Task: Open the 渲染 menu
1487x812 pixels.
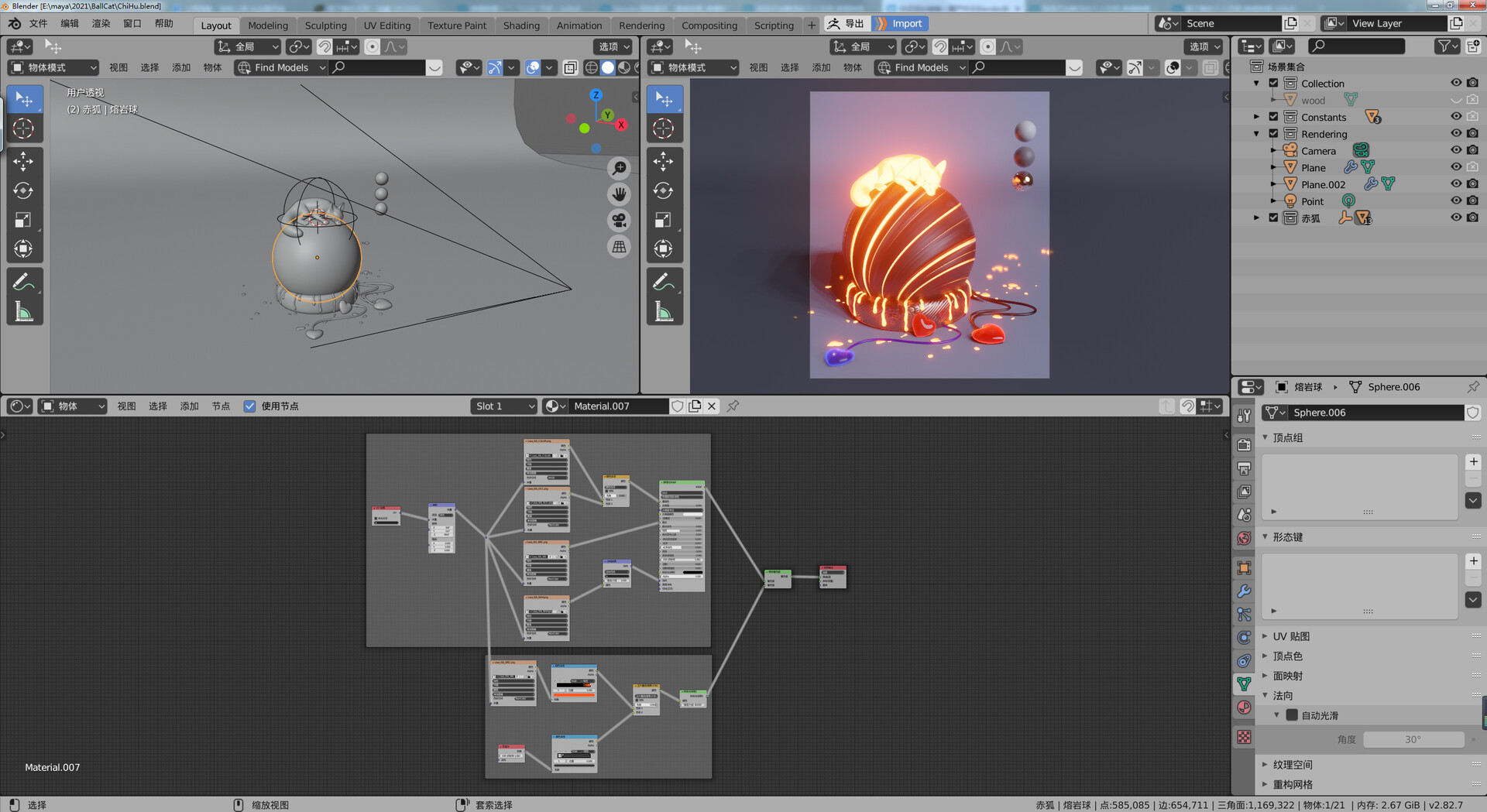Action: point(101,24)
